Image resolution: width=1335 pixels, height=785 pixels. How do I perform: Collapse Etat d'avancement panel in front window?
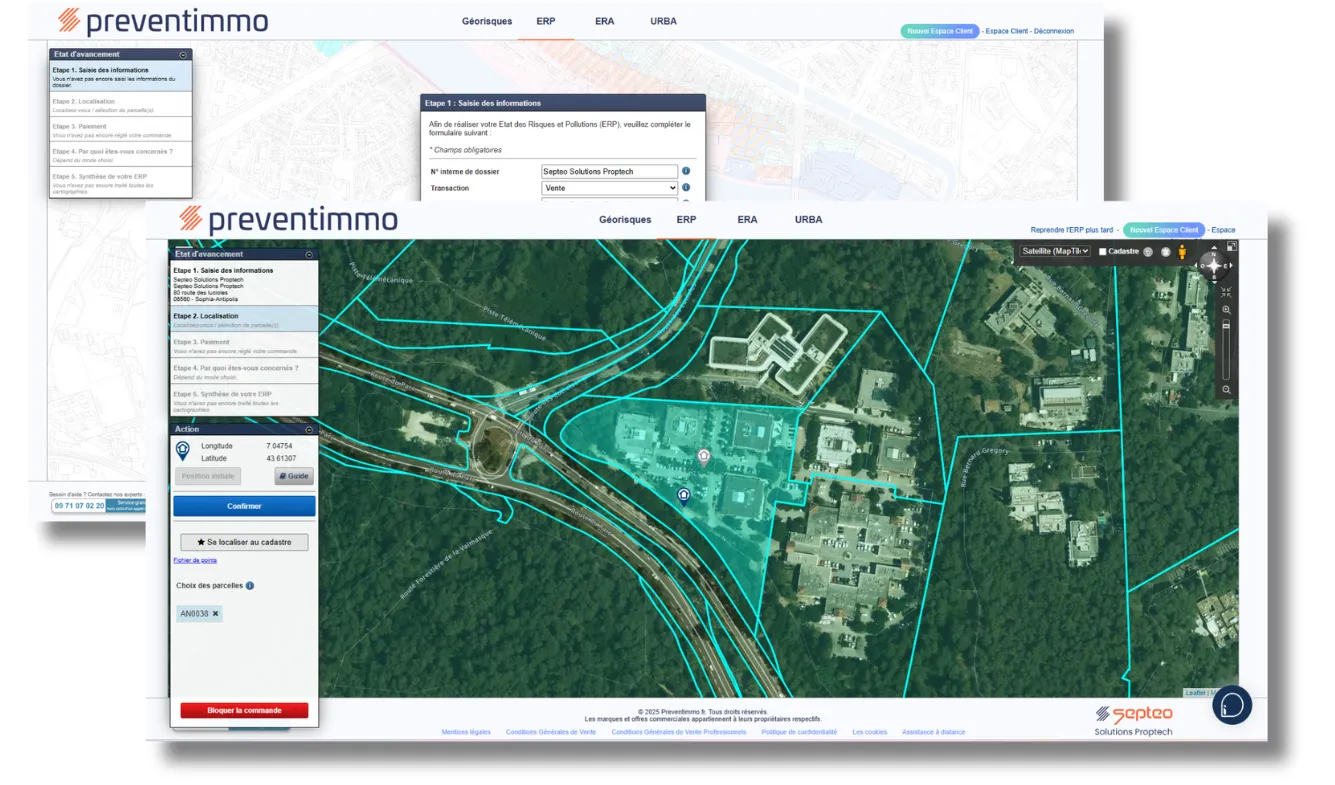pyautogui.click(x=309, y=254)
